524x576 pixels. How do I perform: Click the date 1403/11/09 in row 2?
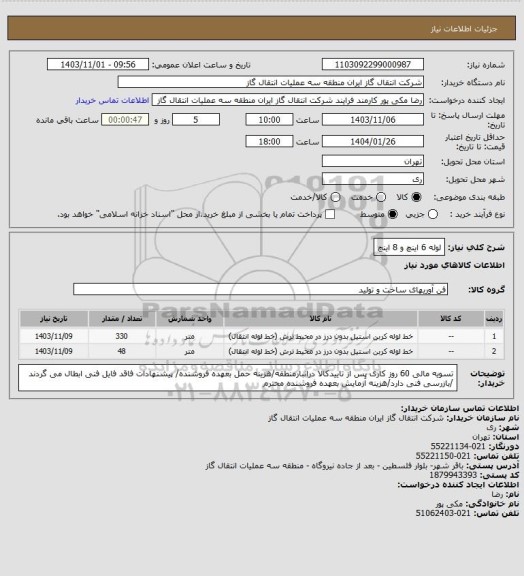[54, 351]
